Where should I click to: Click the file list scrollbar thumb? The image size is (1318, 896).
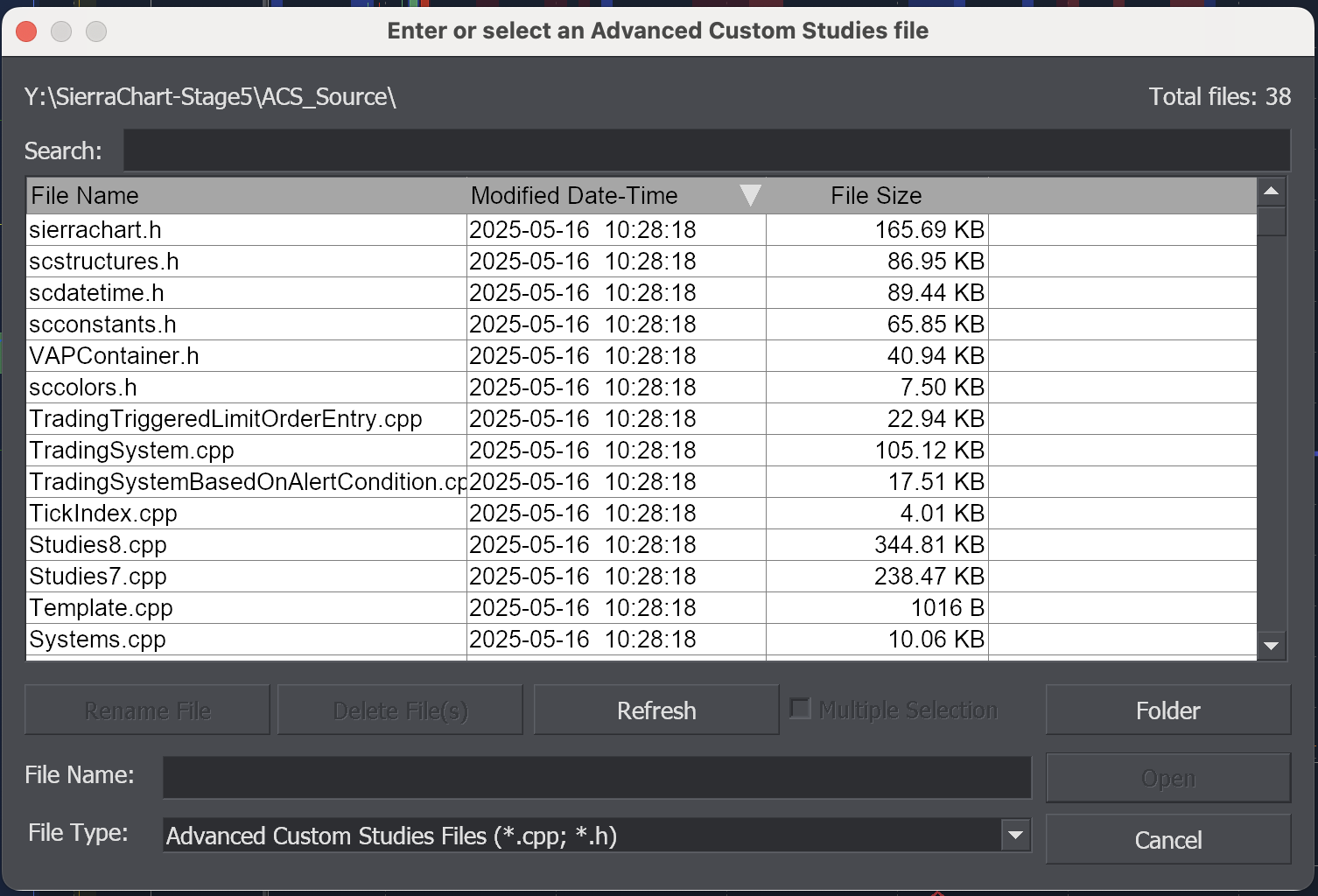pos(1271,221)
